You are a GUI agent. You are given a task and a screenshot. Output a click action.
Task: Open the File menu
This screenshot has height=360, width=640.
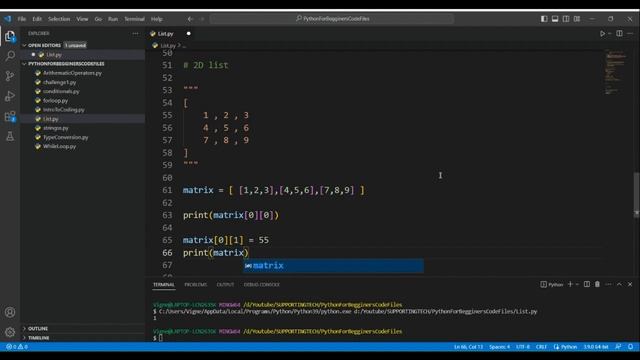click(x=22, y=19)
